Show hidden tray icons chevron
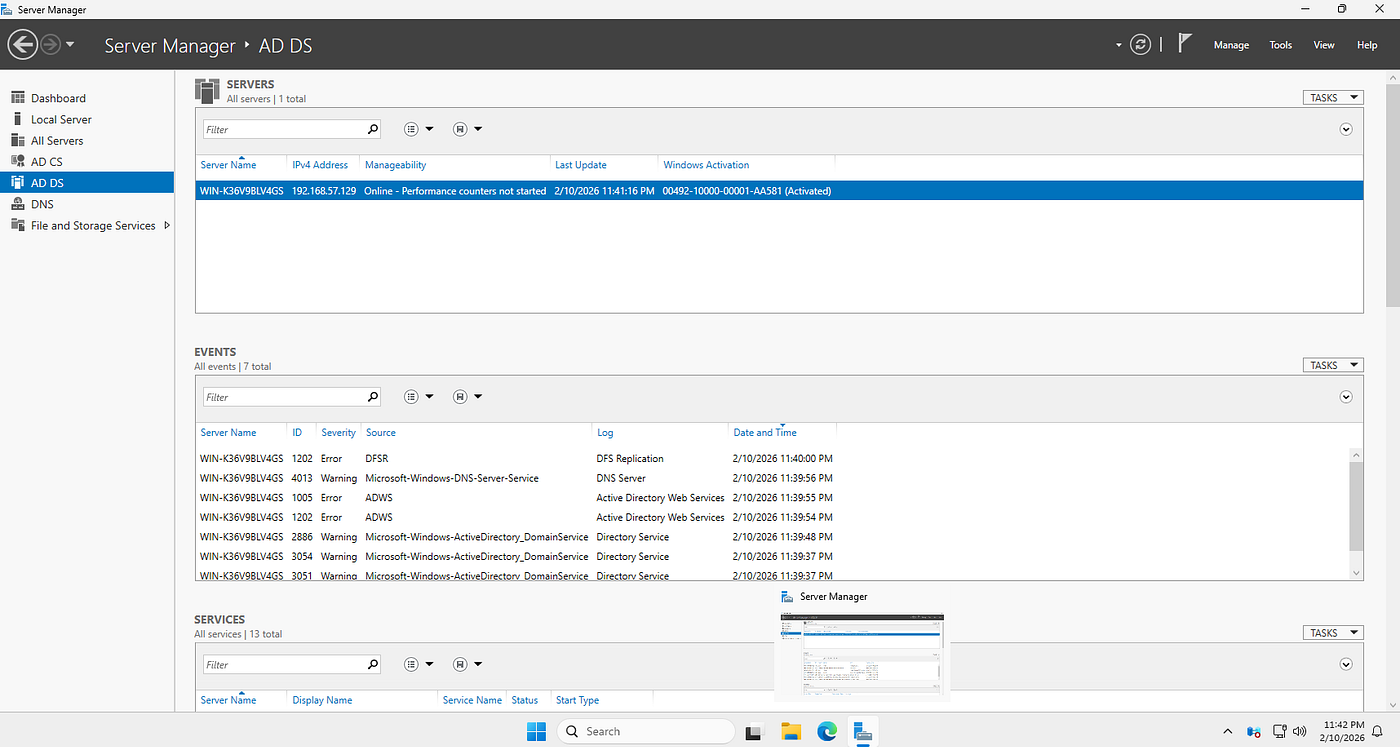Screen dimensions: 1400x747 1228,731
